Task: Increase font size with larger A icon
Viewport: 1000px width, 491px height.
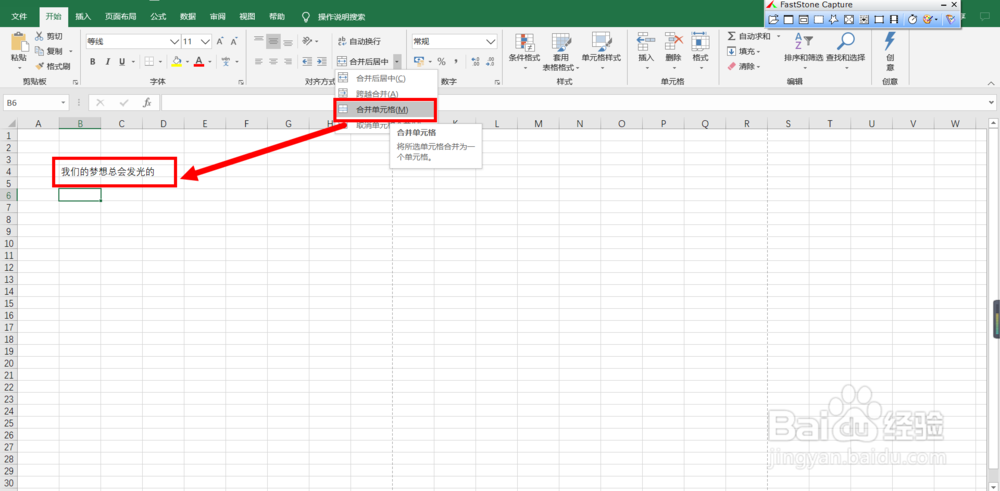Action: click(220, 41)
